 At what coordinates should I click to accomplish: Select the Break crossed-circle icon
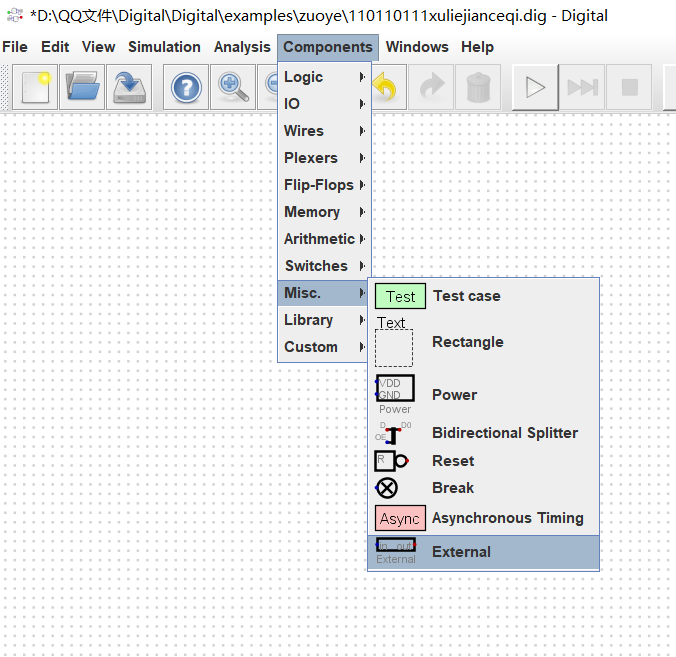[x=386, y=488]
